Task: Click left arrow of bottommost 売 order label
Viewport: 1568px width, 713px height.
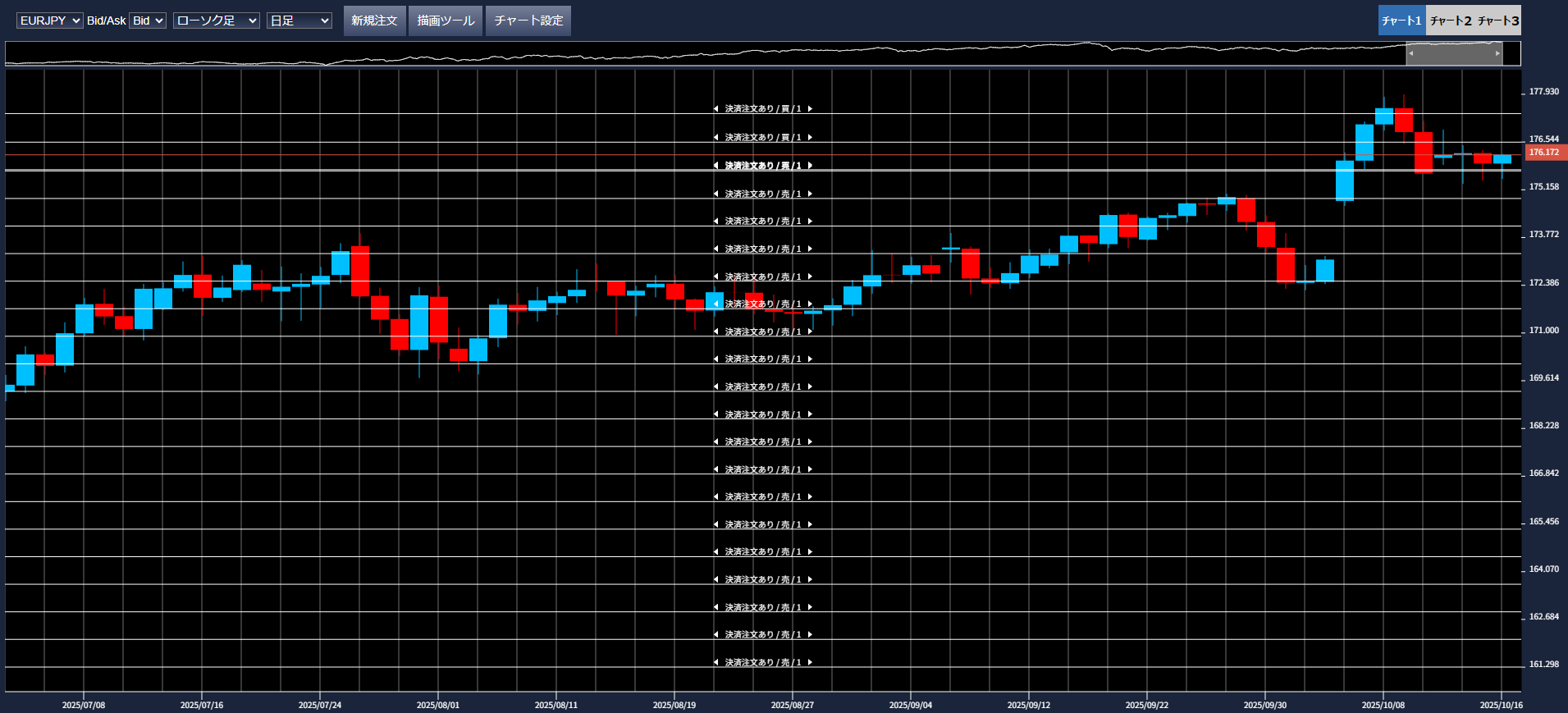Action: 715,662
